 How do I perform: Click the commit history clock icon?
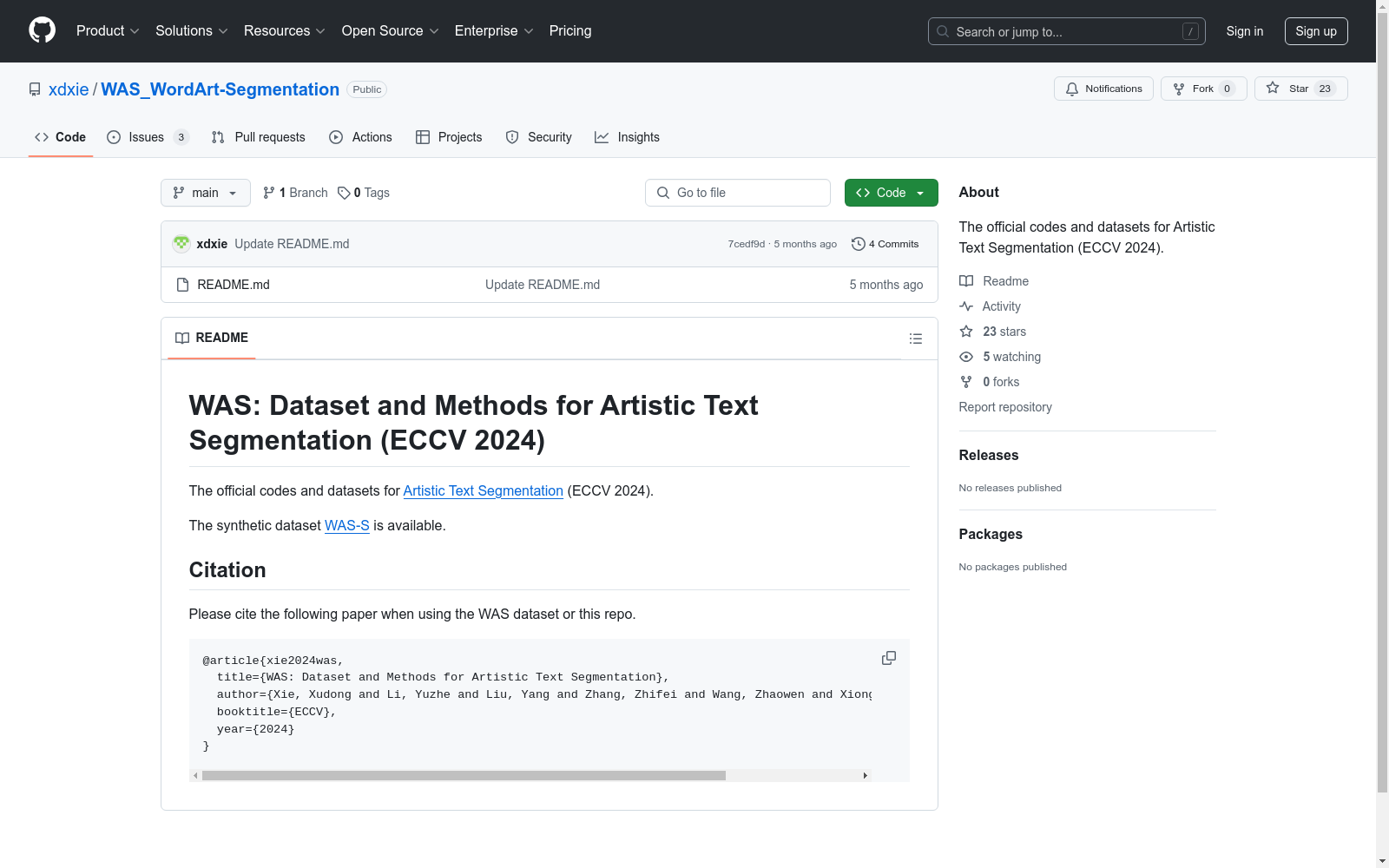tap(858, 244)
